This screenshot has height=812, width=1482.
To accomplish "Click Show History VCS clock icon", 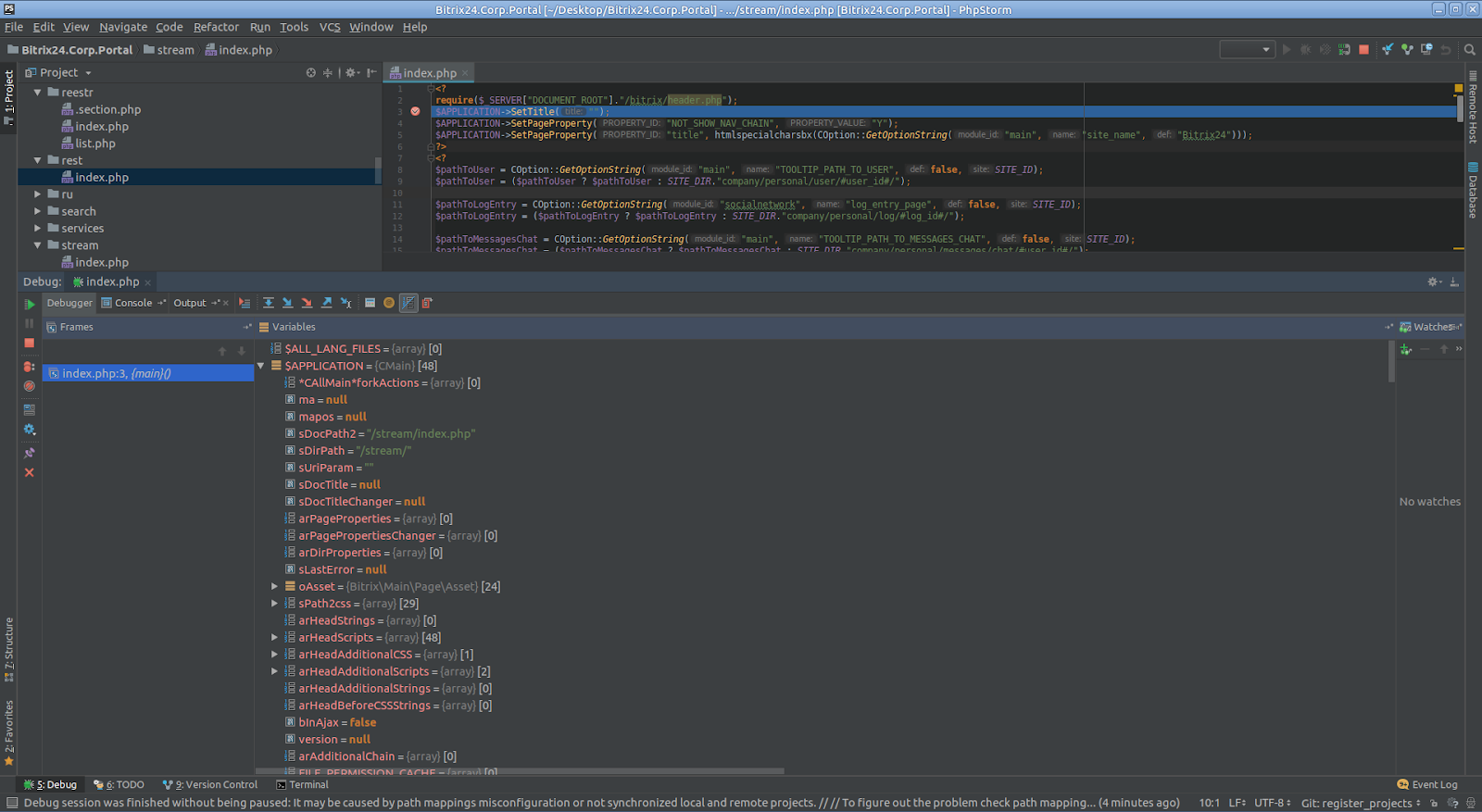I will (1426, 50).
